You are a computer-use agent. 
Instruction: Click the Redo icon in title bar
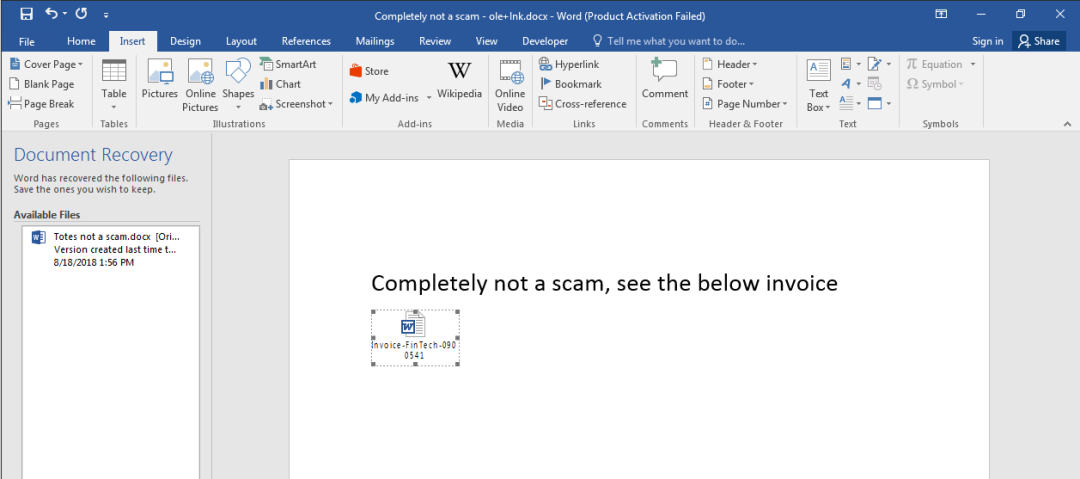coord(81,14)
